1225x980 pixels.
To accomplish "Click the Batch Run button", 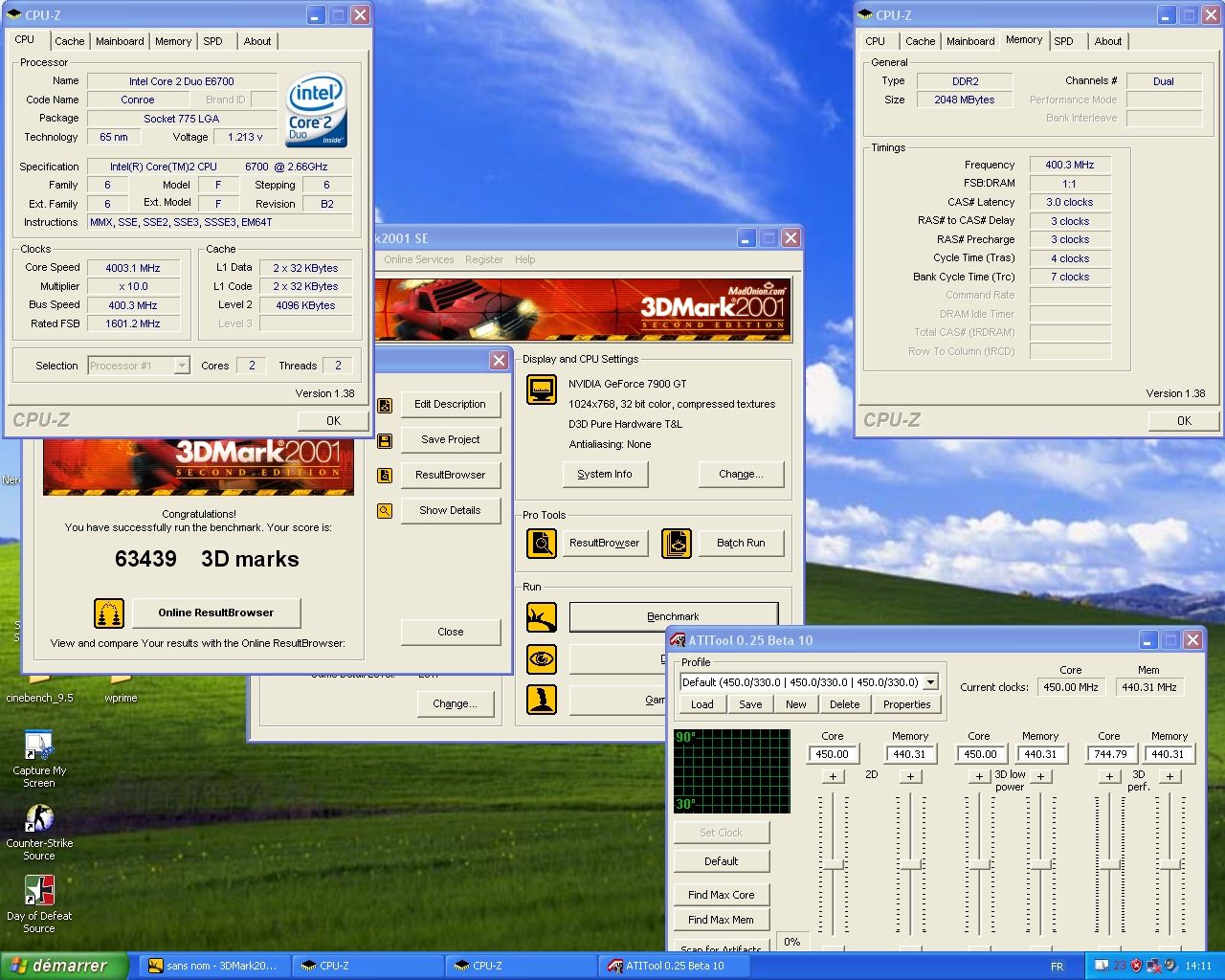I will (x=741, y=543).
